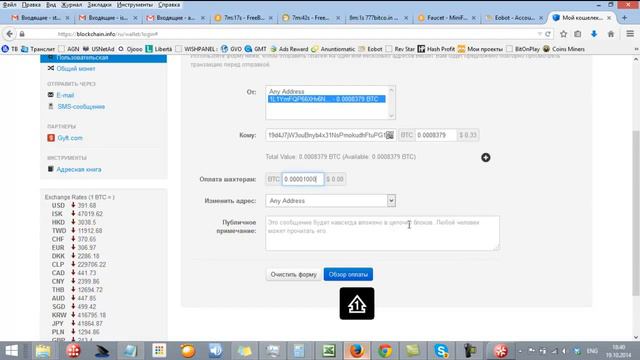Open the Liberta bookmark
This screenshot has height=360, width=640.
pyautogui.click(x=159, y=49)
